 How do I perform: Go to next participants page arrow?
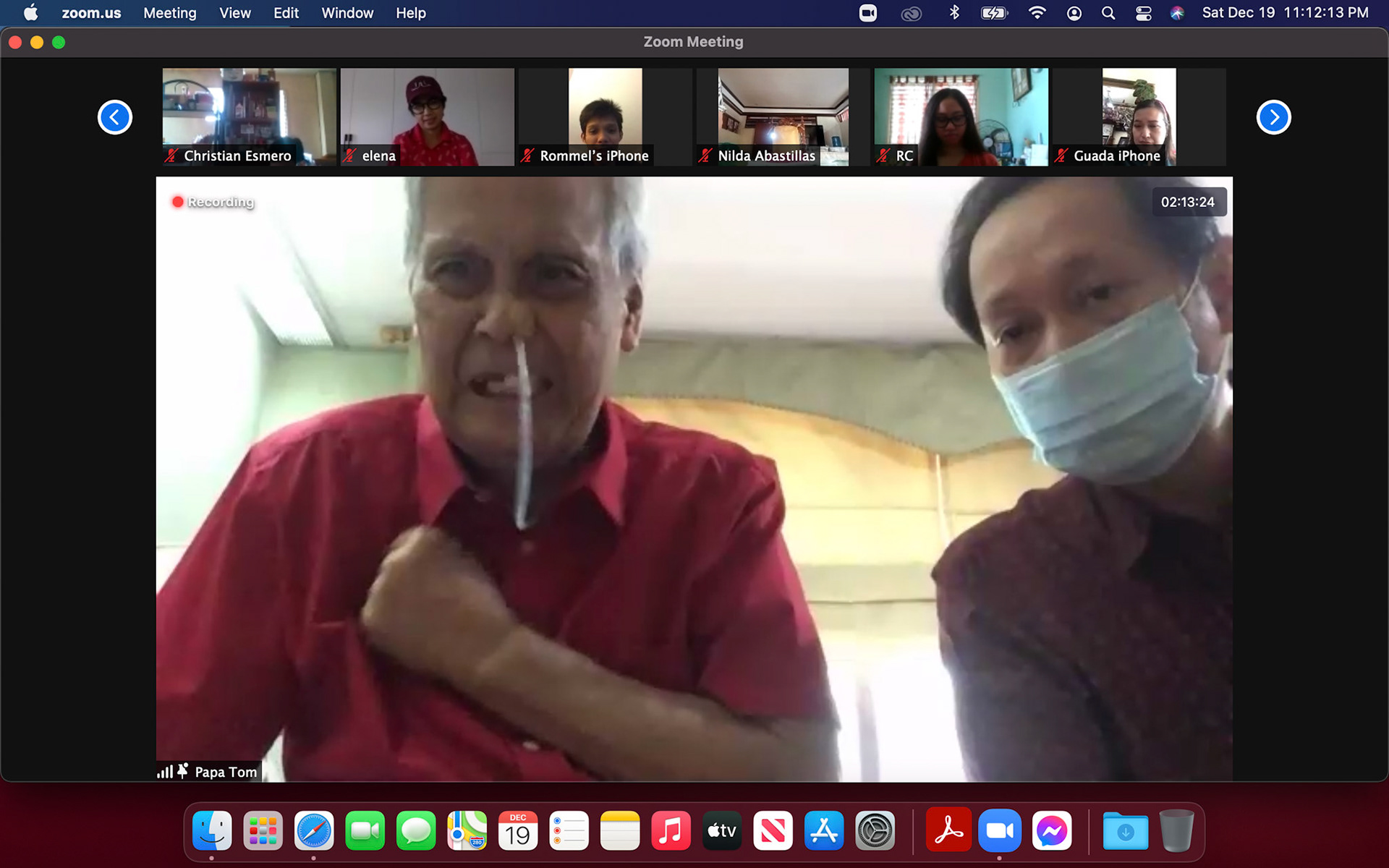(1273, 117)
